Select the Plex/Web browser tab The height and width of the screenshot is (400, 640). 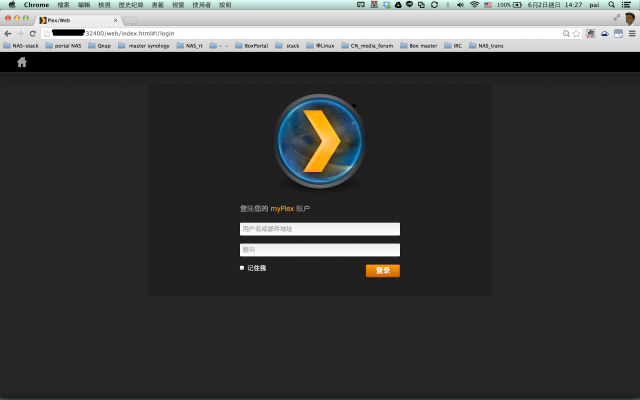click(78, 20)
